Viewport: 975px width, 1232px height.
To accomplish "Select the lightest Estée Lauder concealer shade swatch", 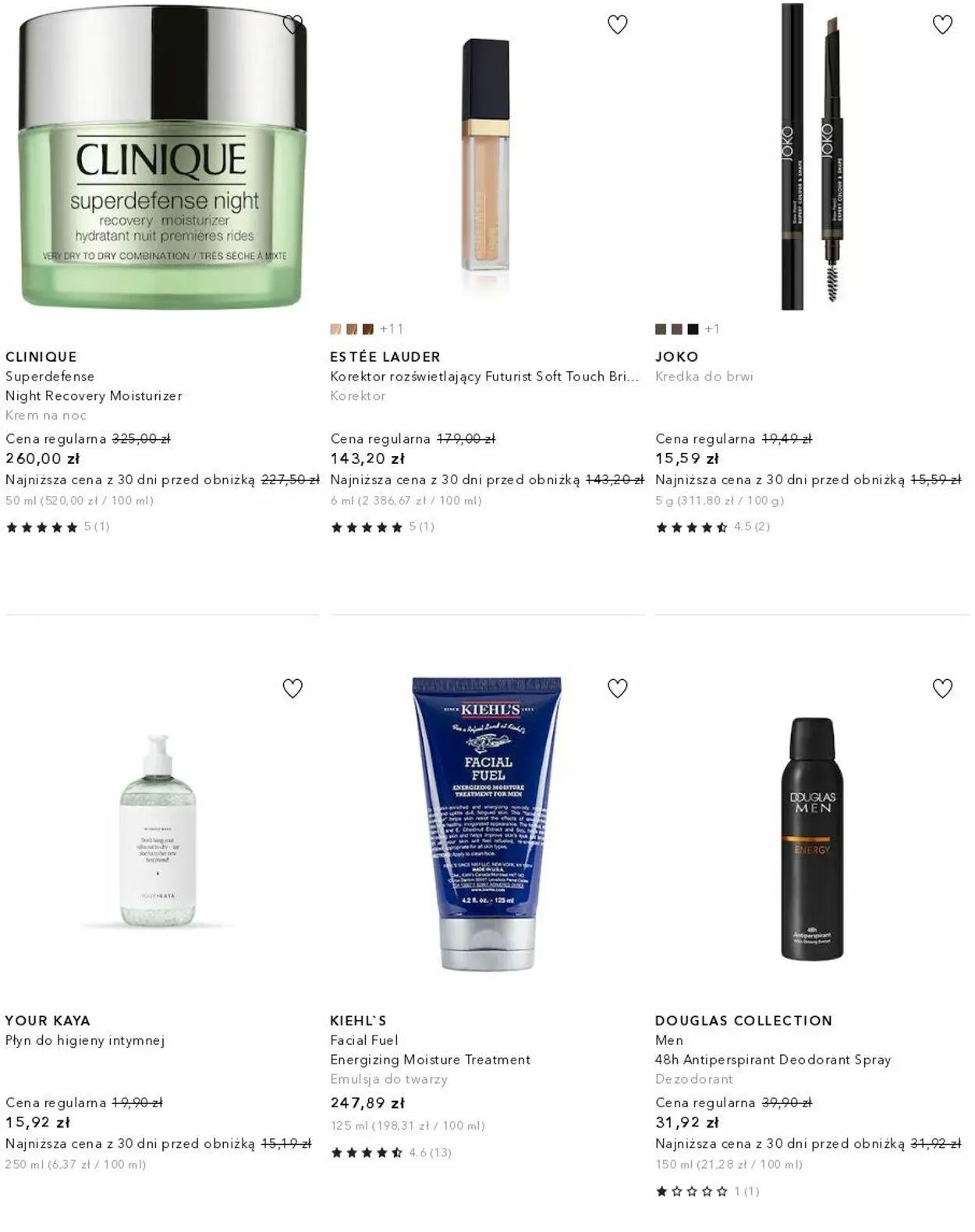I will (x=335, y=329).
